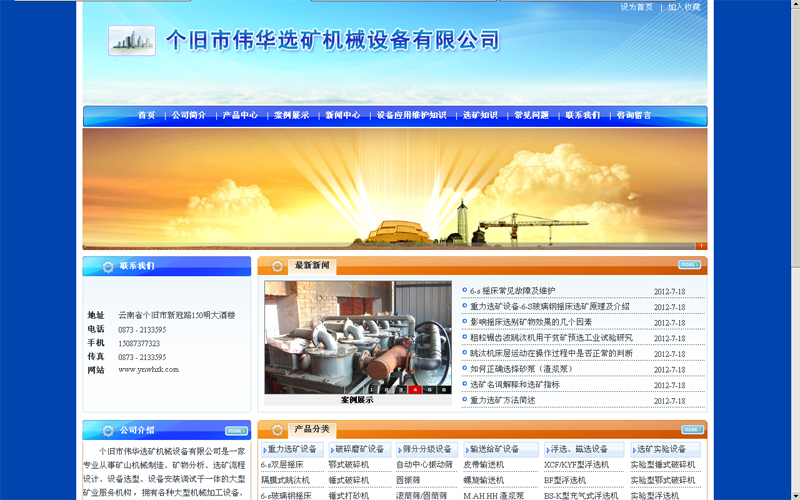Viewport: 800px width, 500px height.
Task: Click the company logo building icon
Action: [x=132, y=40]
